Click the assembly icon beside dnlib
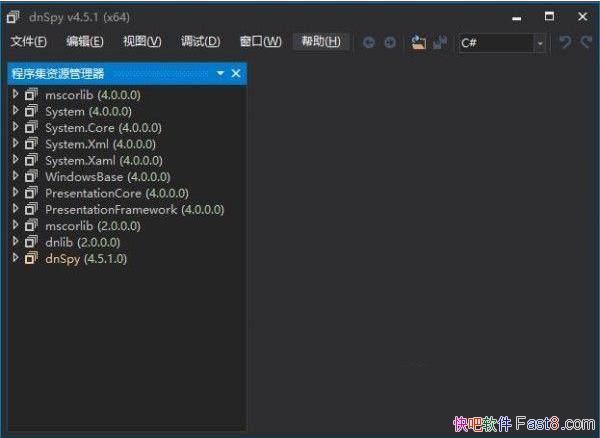This screenshot has width=600, height=438. (31, 242)
